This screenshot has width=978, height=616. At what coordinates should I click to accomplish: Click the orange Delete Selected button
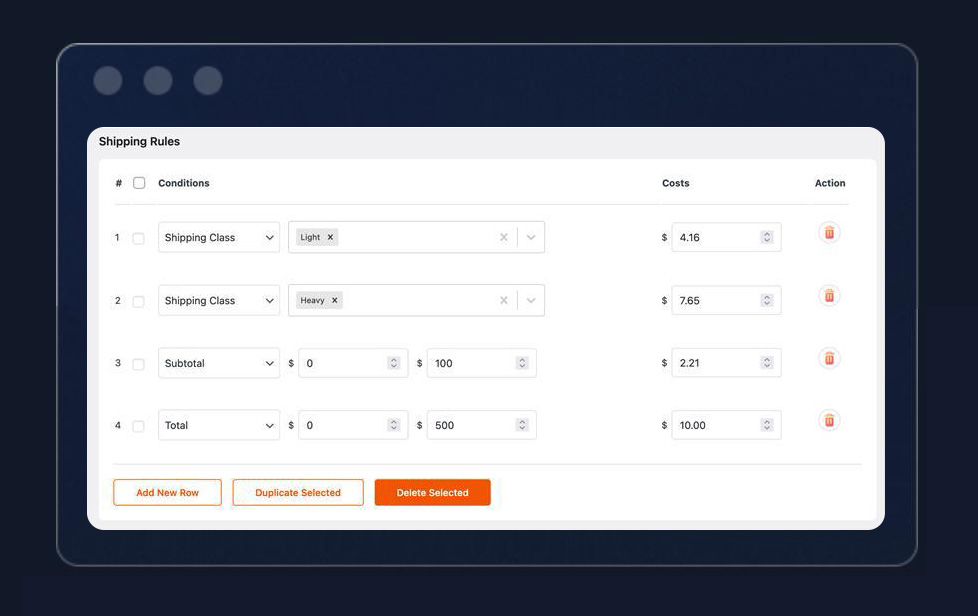tap(432, 493)
